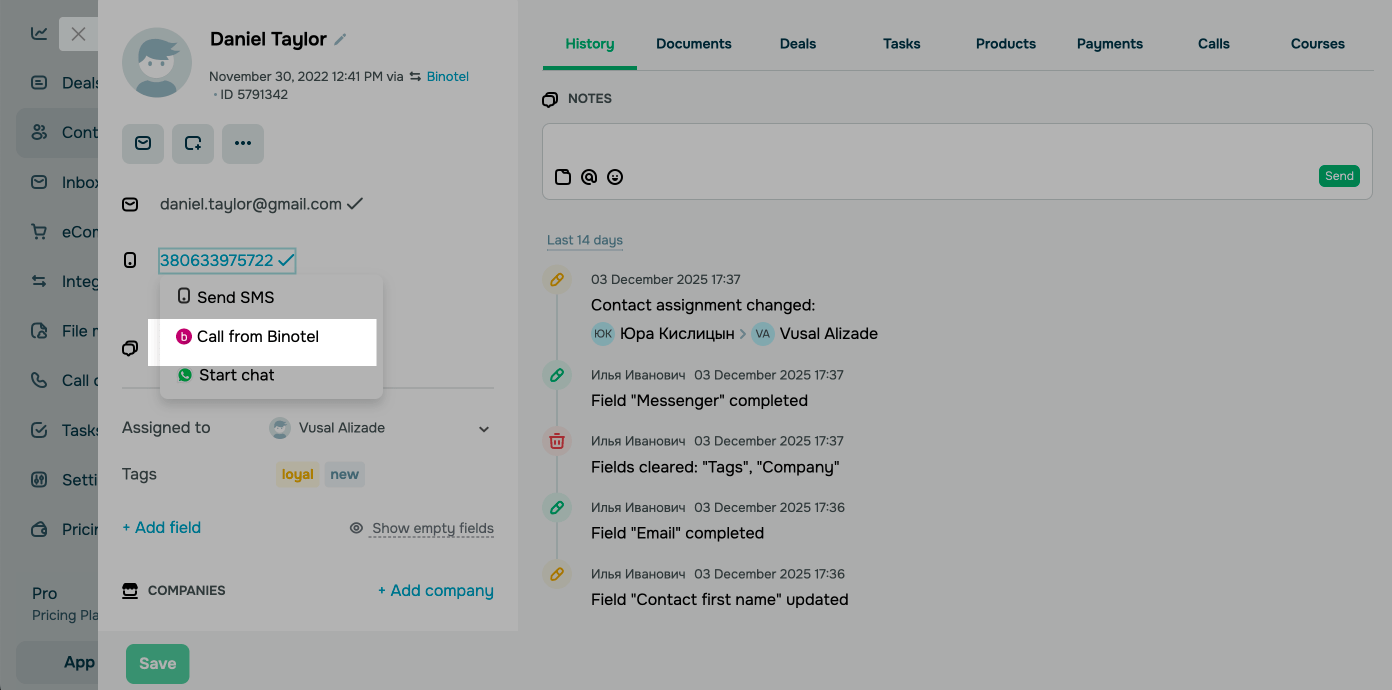Image resolution: width=1392 pixels, height=690 pixels.
Task: Click the emoji icon in notes
Action: (x=615, y=177)
